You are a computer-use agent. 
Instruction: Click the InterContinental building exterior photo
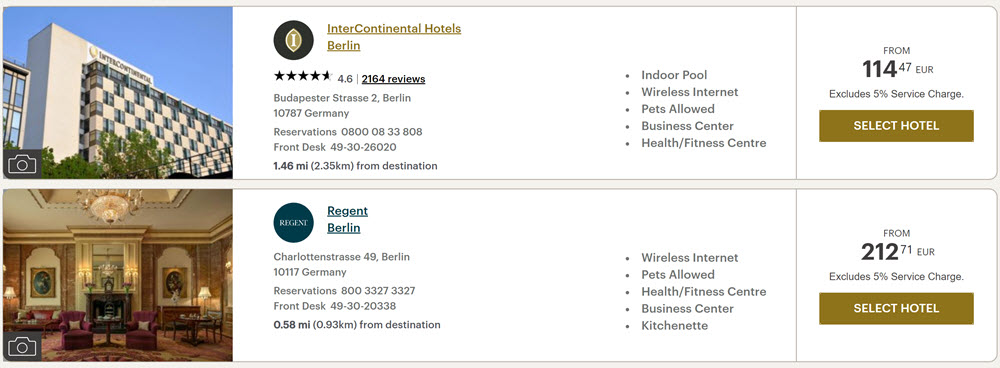[x=118, y=92]
